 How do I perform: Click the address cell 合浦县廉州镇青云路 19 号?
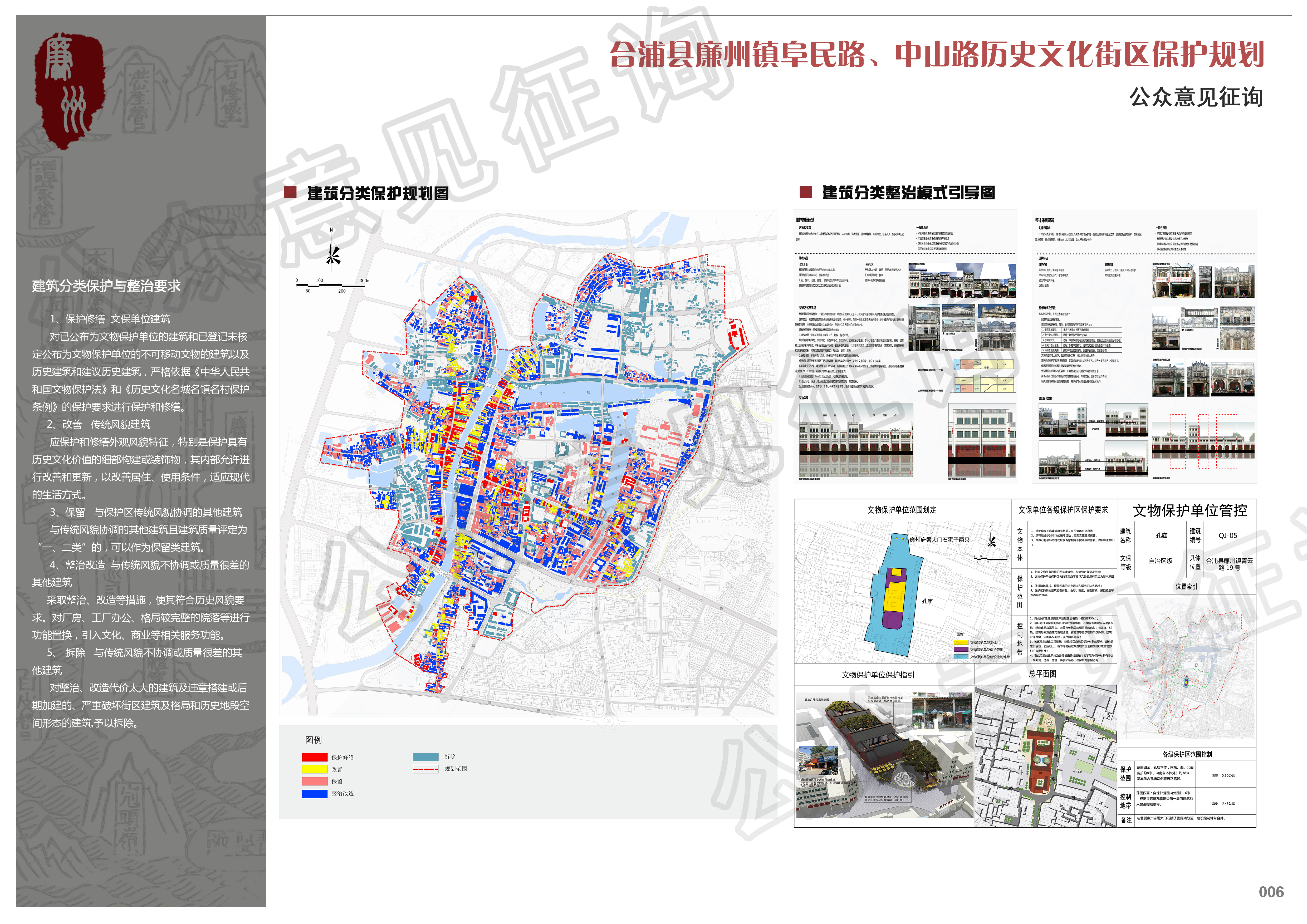click(1230, 564)
